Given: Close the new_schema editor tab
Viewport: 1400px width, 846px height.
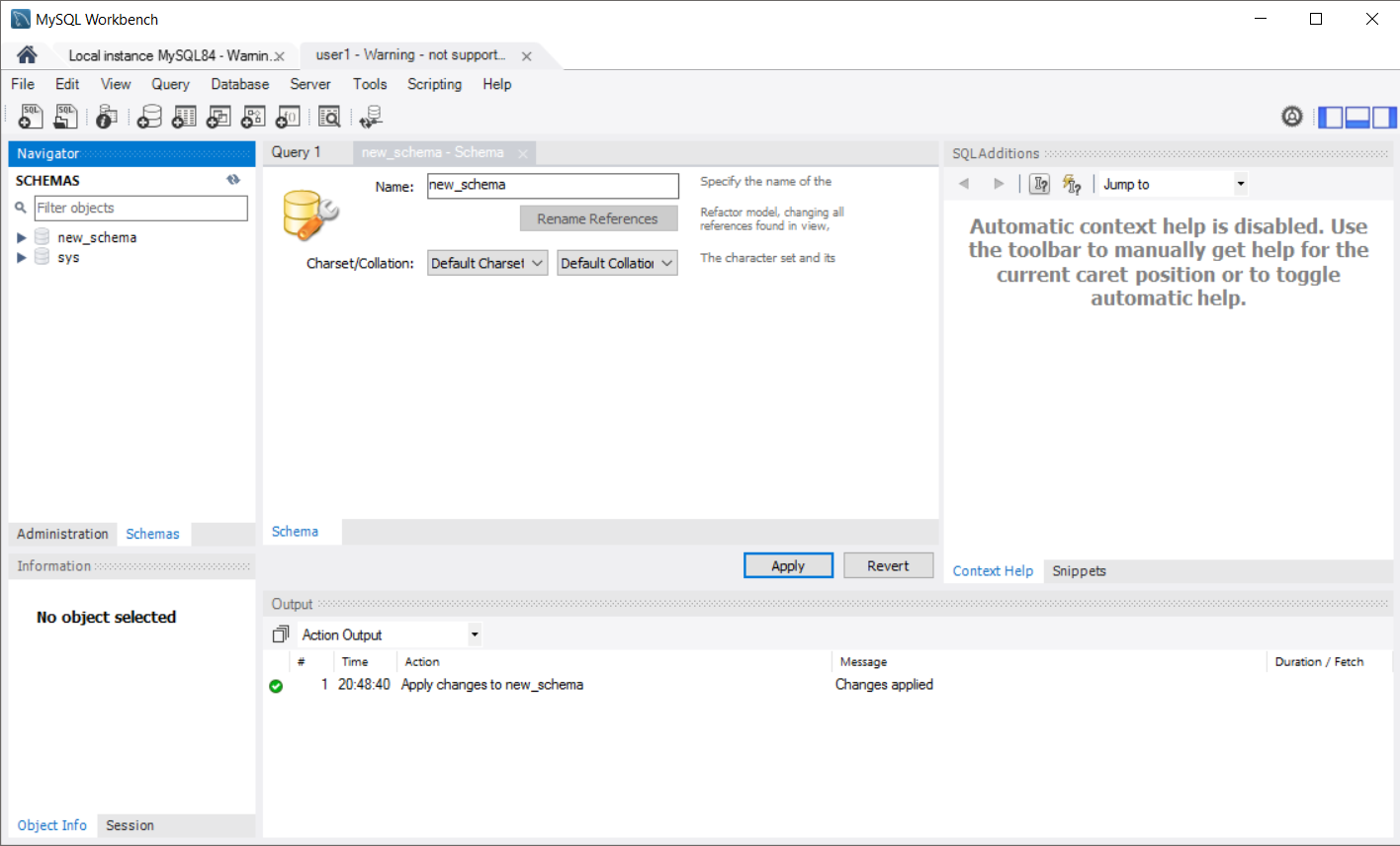Looking at the screenshot, I should point(523,153).
